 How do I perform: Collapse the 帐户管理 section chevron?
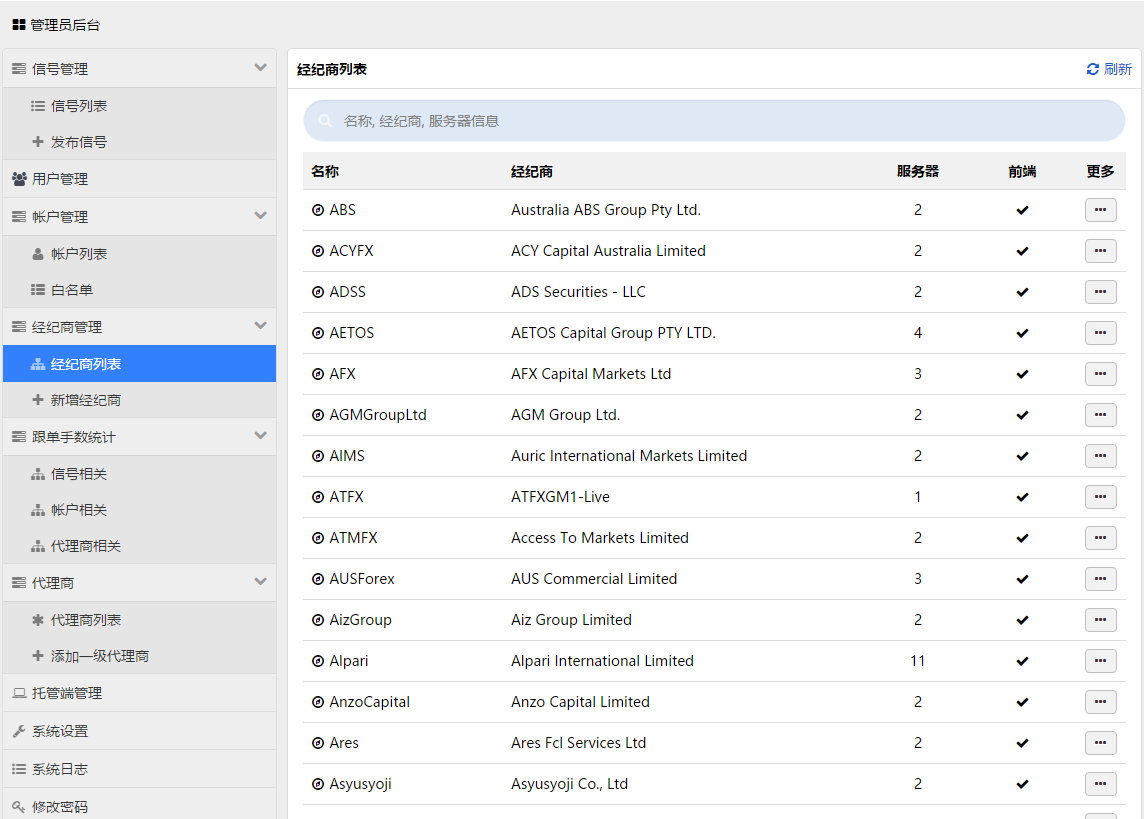tap(260, 216)
